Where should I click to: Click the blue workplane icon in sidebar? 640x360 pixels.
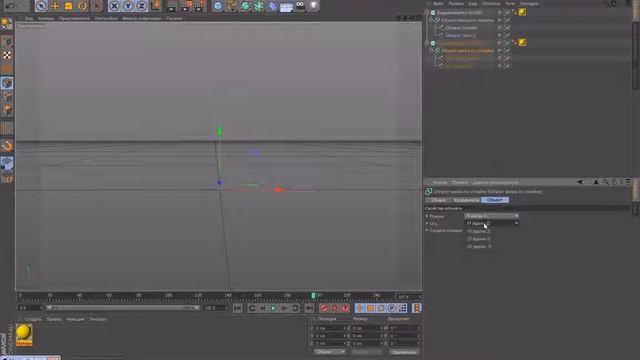(x=7, y=163)
